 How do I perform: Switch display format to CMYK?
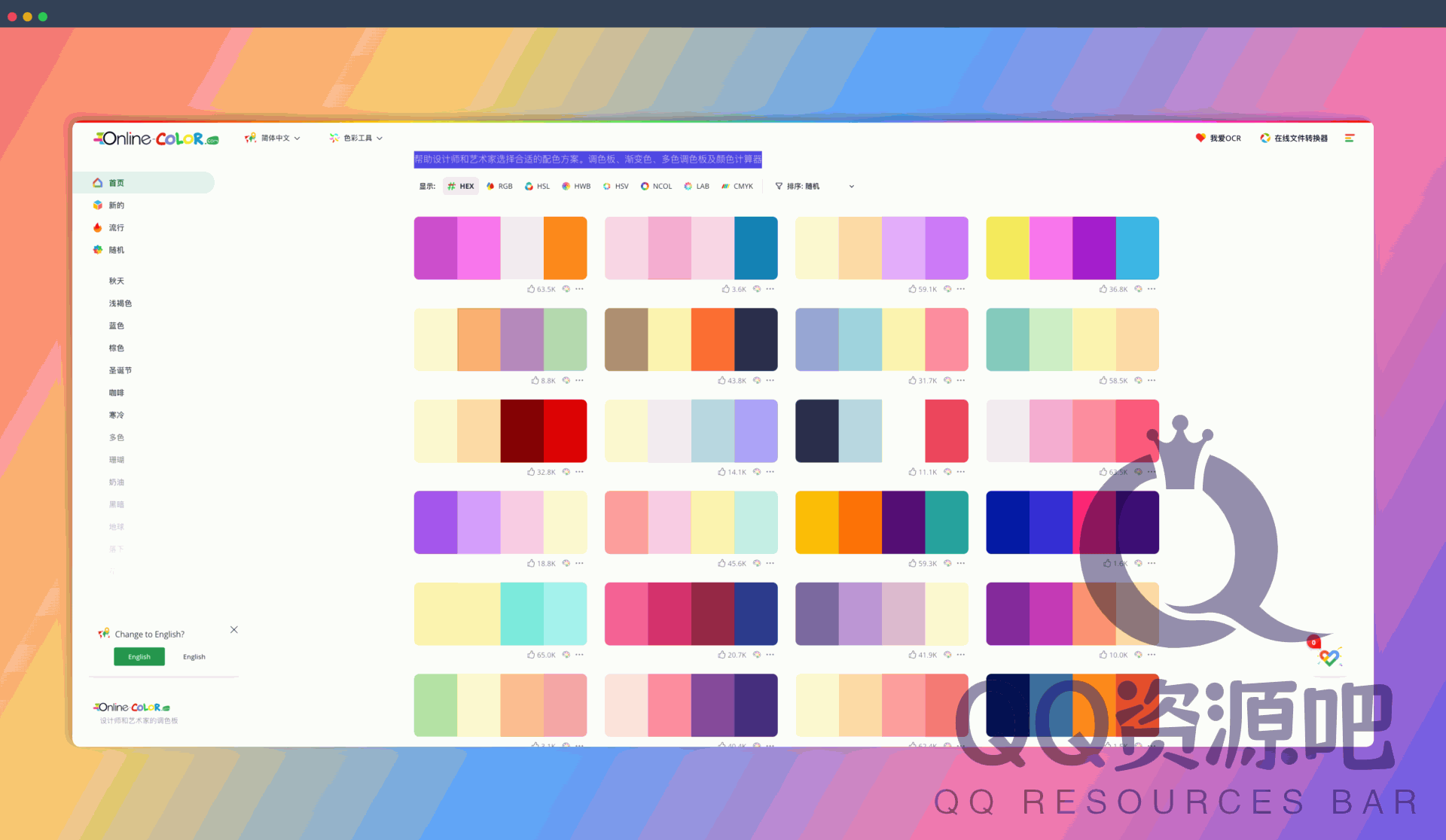pyautogui.click(x=737, y=186)
